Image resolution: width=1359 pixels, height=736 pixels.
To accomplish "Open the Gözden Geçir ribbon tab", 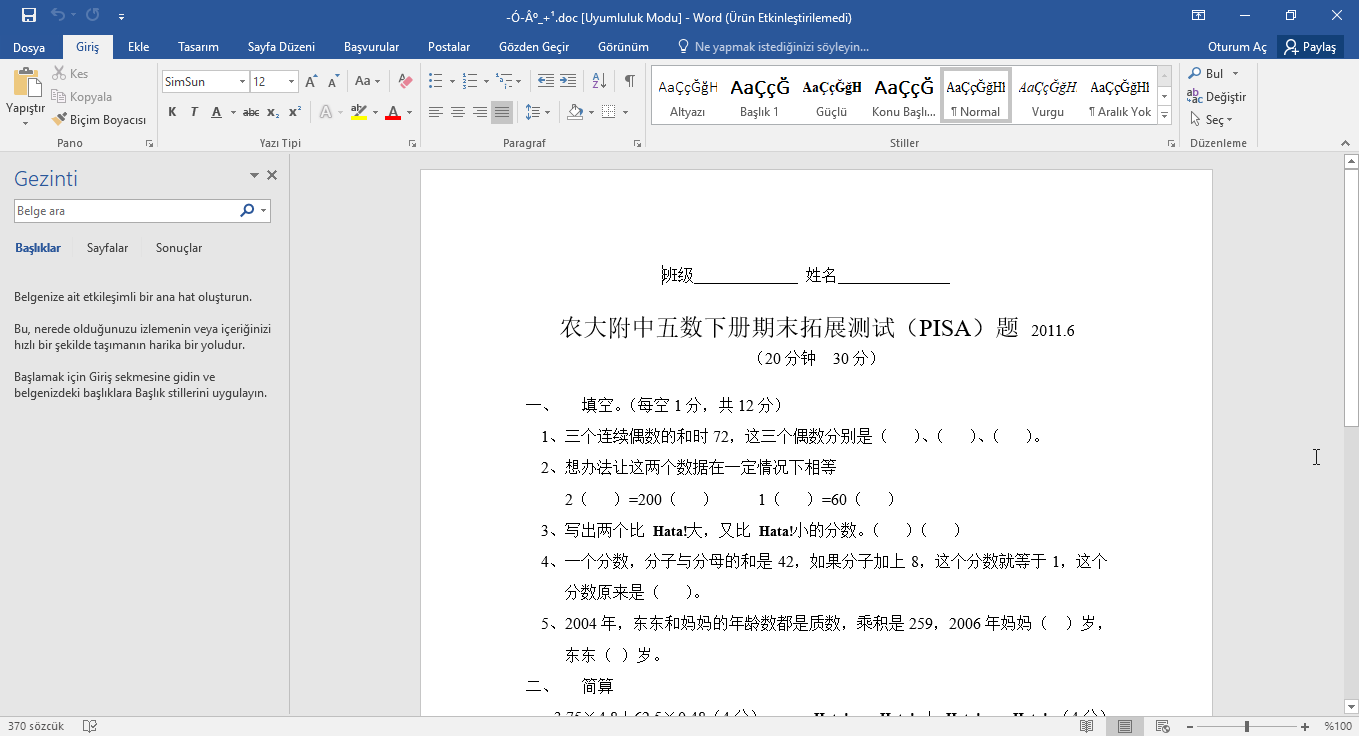I will [x=534, y=47].
